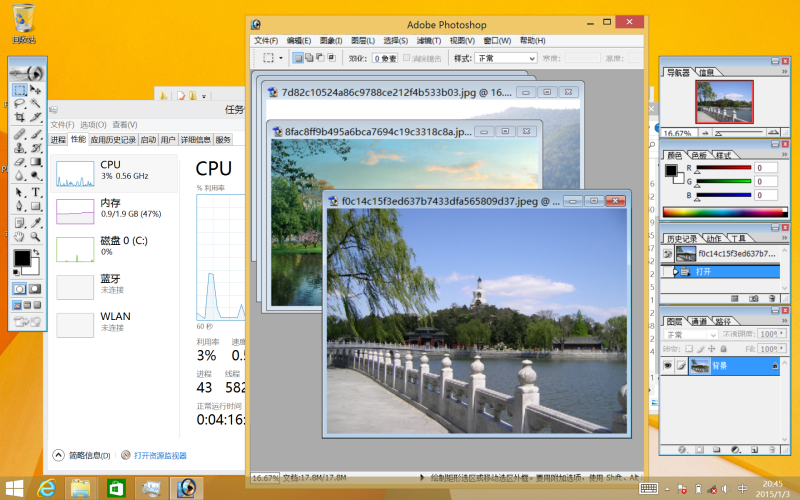Pick the Magic Wand tool
Screen dimensions: 800x500
36,104
